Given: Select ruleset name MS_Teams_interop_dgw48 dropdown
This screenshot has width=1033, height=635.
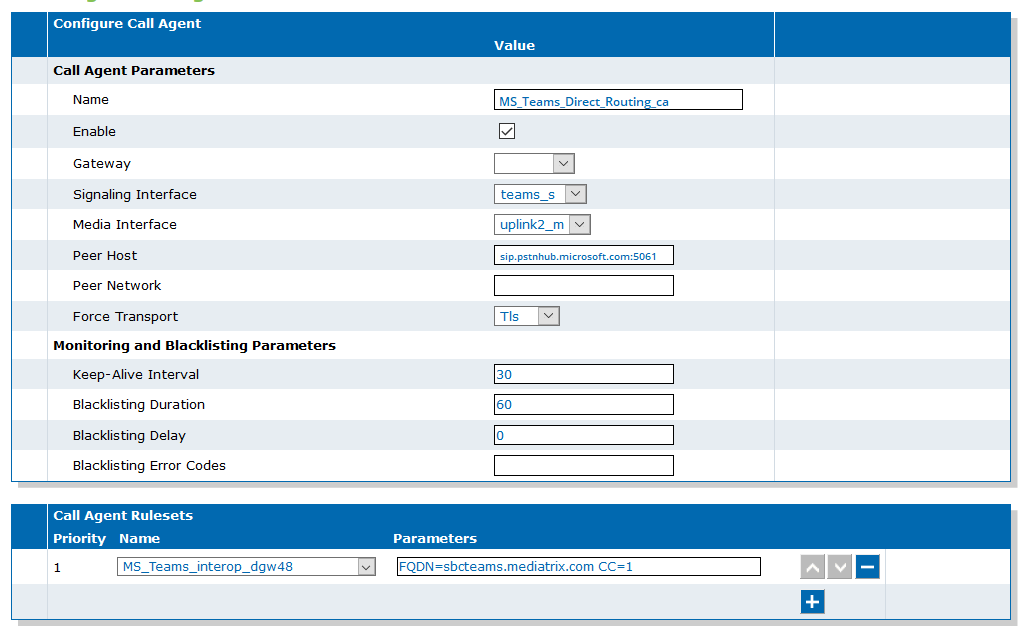Looking at the screenshot, I should click(246, 566).
